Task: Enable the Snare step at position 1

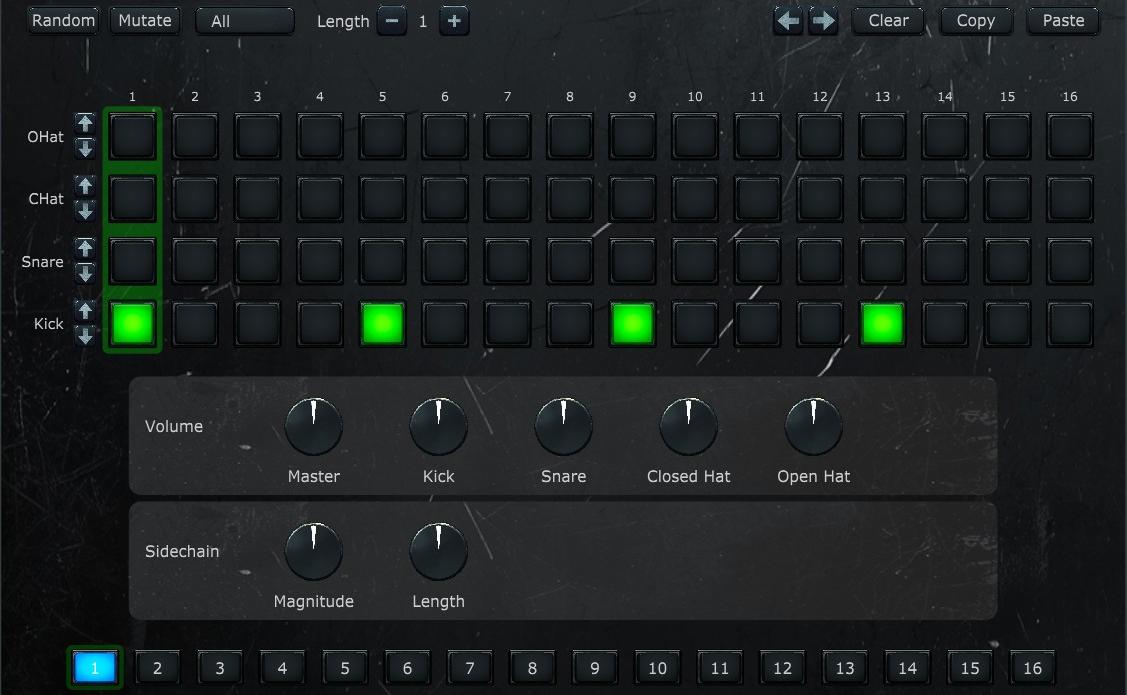Action: pos(132,261)
